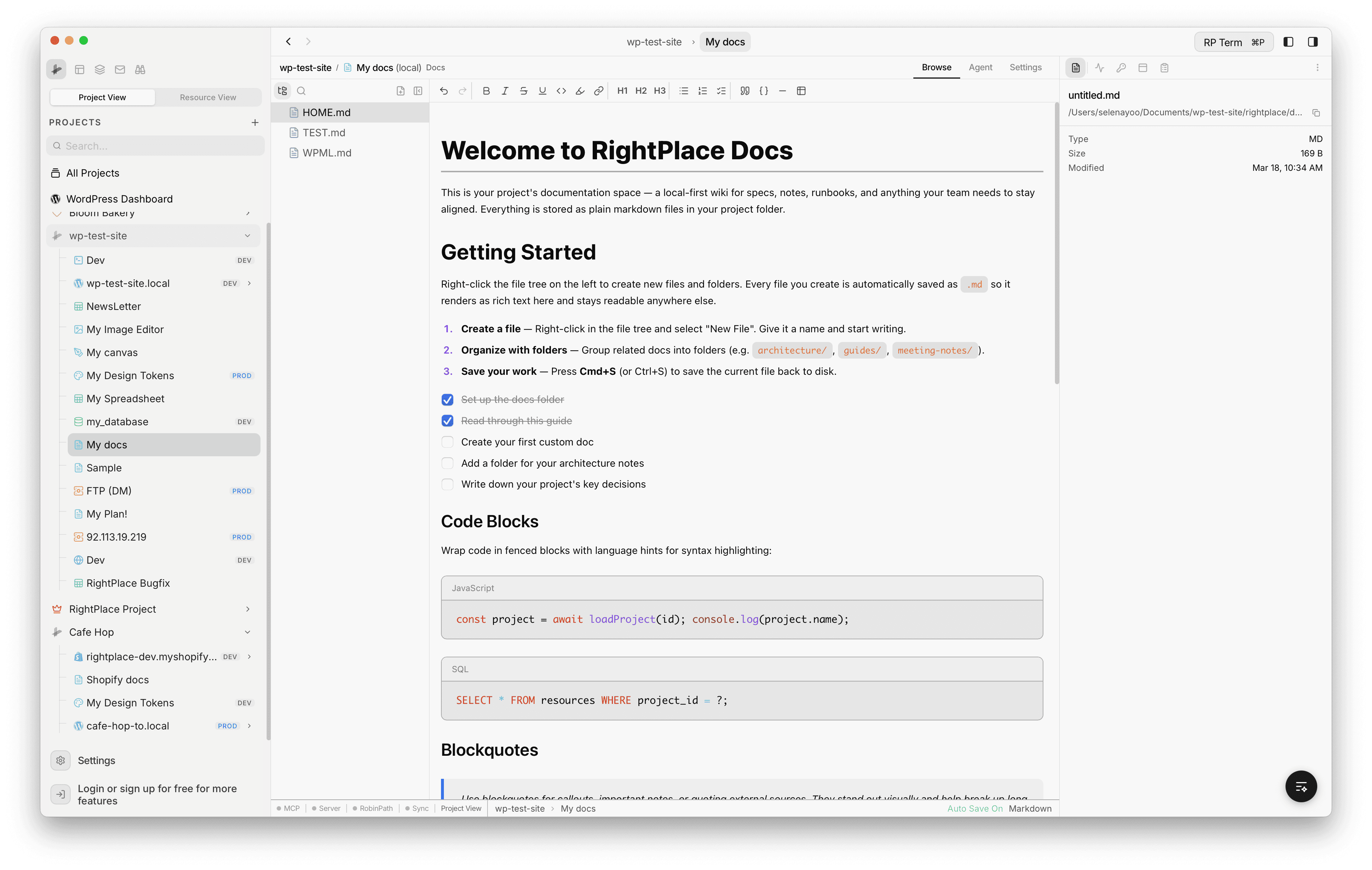Expand the RightPlace Project entry
The width and height of the screenshot is (1372, 870).
248,609
